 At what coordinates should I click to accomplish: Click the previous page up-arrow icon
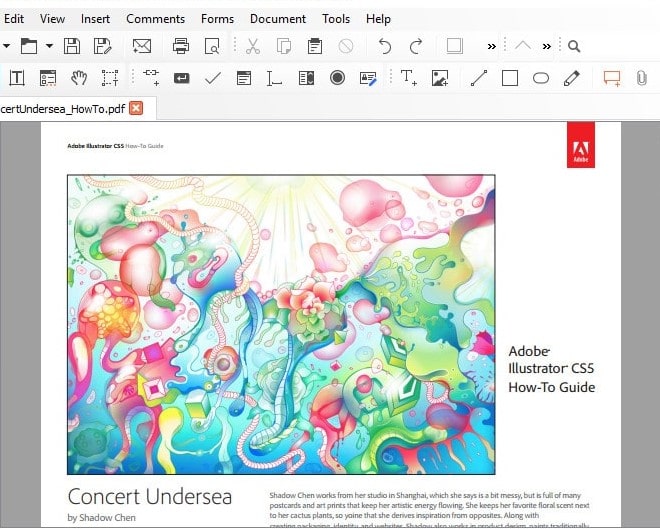pyautogui.click(x=523, y=45)
